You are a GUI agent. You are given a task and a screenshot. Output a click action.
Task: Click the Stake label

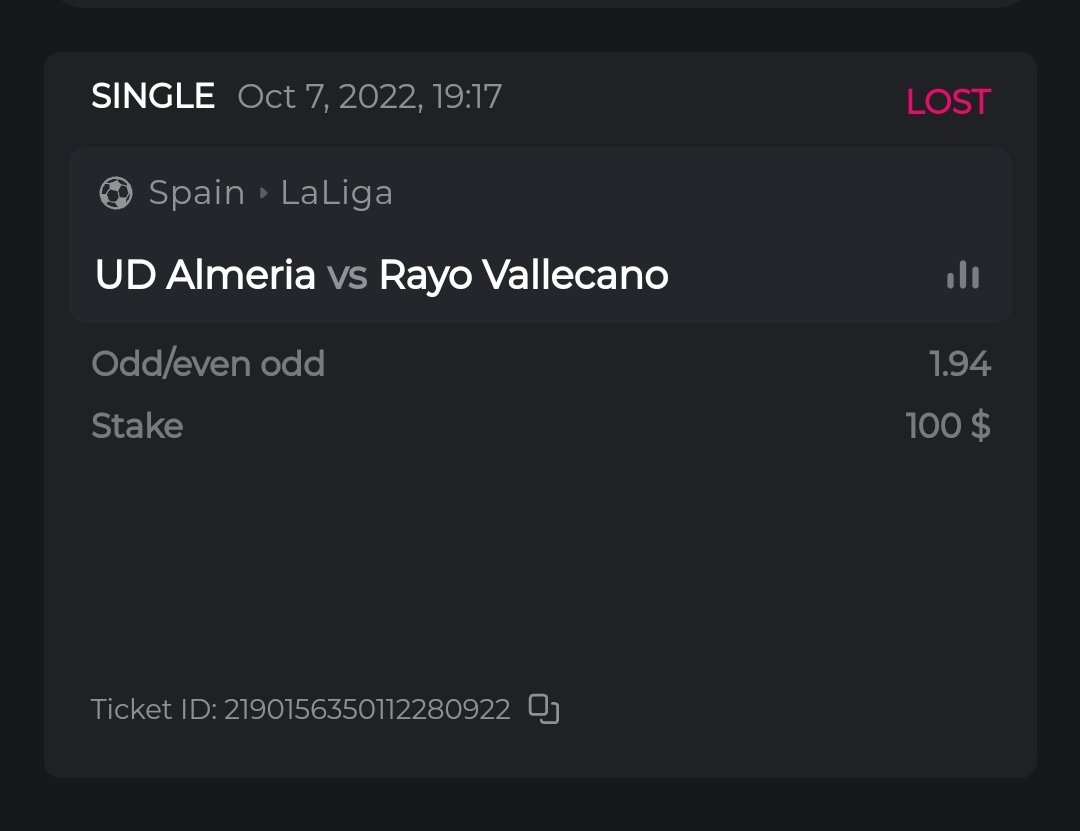coord(137,426)
